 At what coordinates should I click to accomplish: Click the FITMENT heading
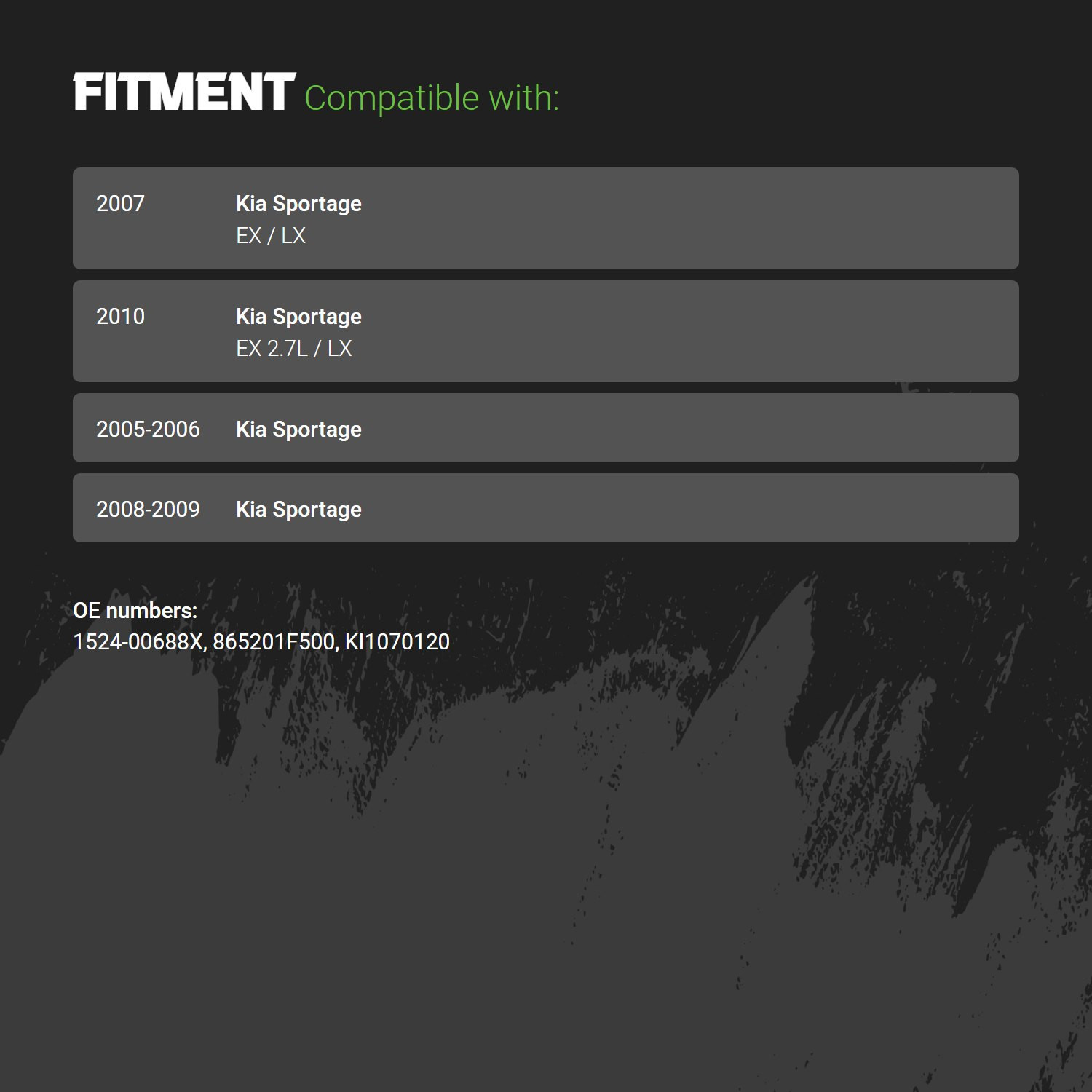184,92
